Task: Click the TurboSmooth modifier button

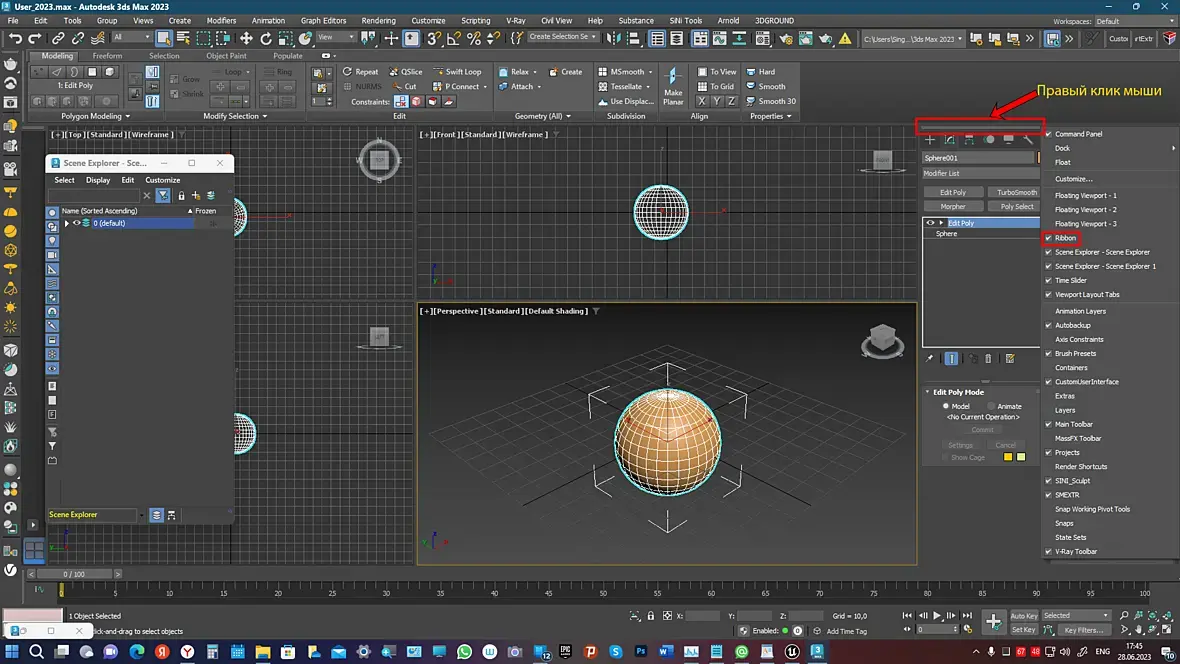Action: coord(1016,192)
